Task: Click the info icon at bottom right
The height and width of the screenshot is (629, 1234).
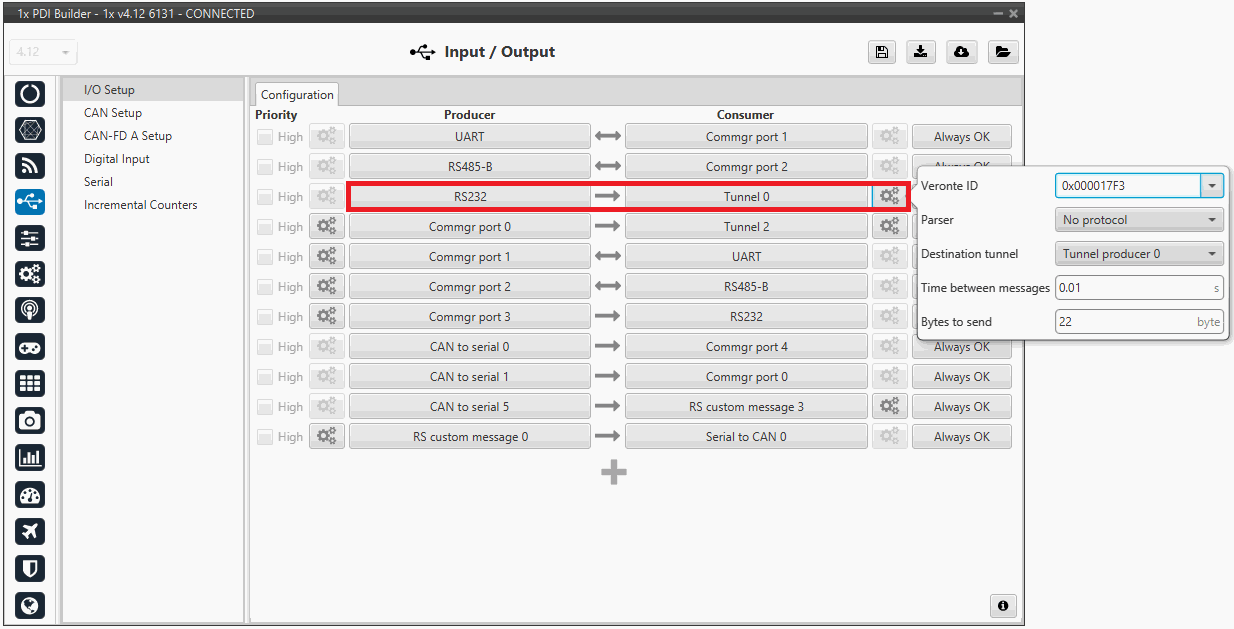Action: coord(1002,606)
